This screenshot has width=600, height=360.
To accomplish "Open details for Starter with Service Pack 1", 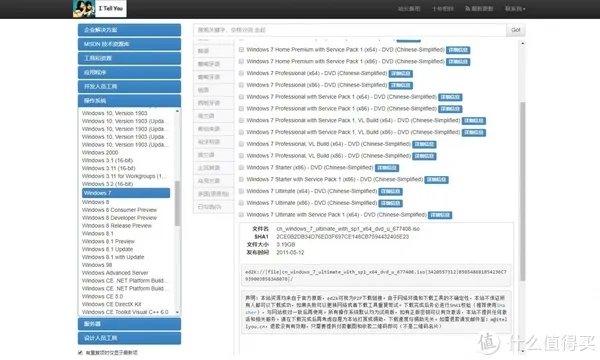I will click(437, 180).
